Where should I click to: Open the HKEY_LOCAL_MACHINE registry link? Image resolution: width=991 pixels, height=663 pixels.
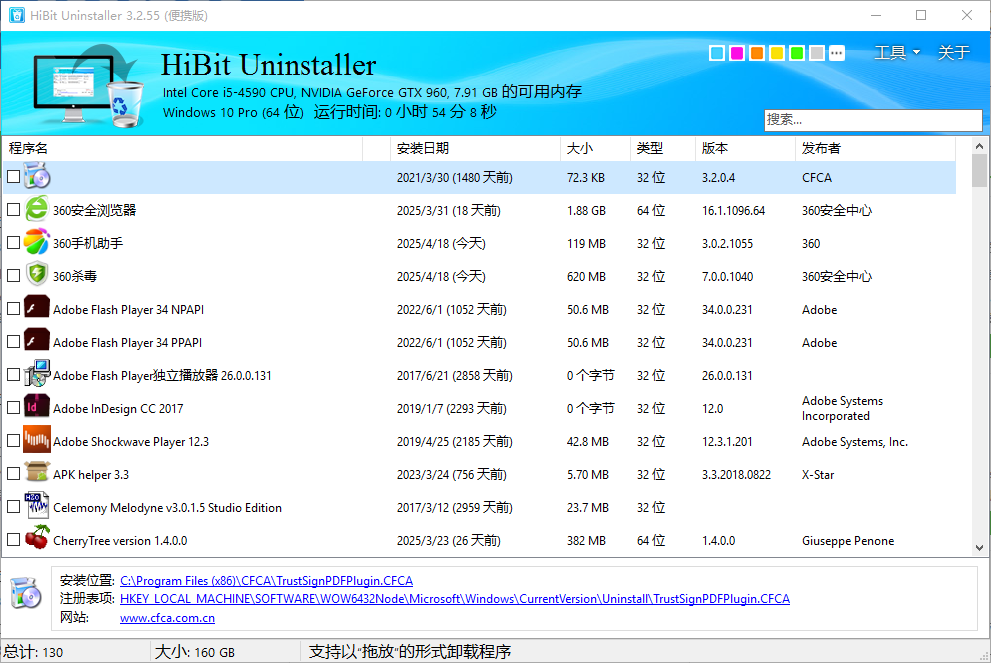pos(455,599)
